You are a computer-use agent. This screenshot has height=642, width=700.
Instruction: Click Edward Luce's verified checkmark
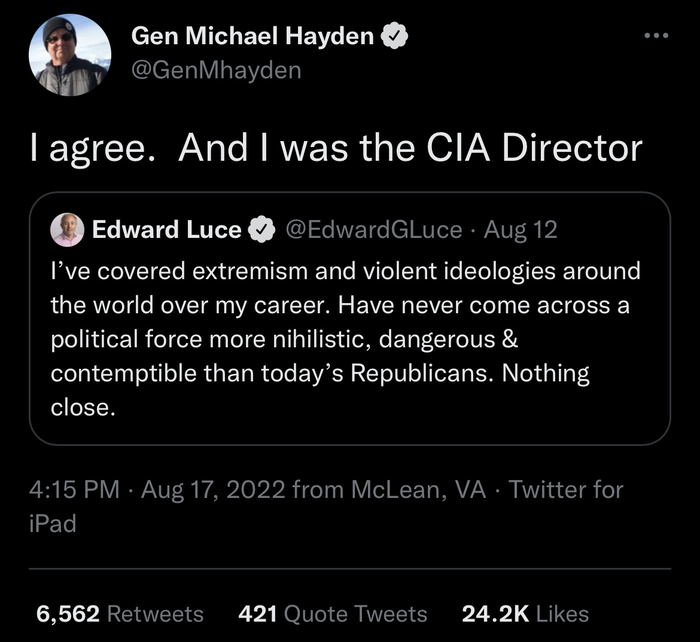[261, 230]
